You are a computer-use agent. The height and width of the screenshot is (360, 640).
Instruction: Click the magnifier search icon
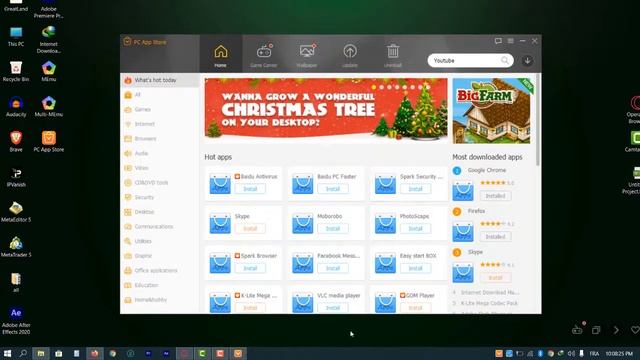pos(505,60)
